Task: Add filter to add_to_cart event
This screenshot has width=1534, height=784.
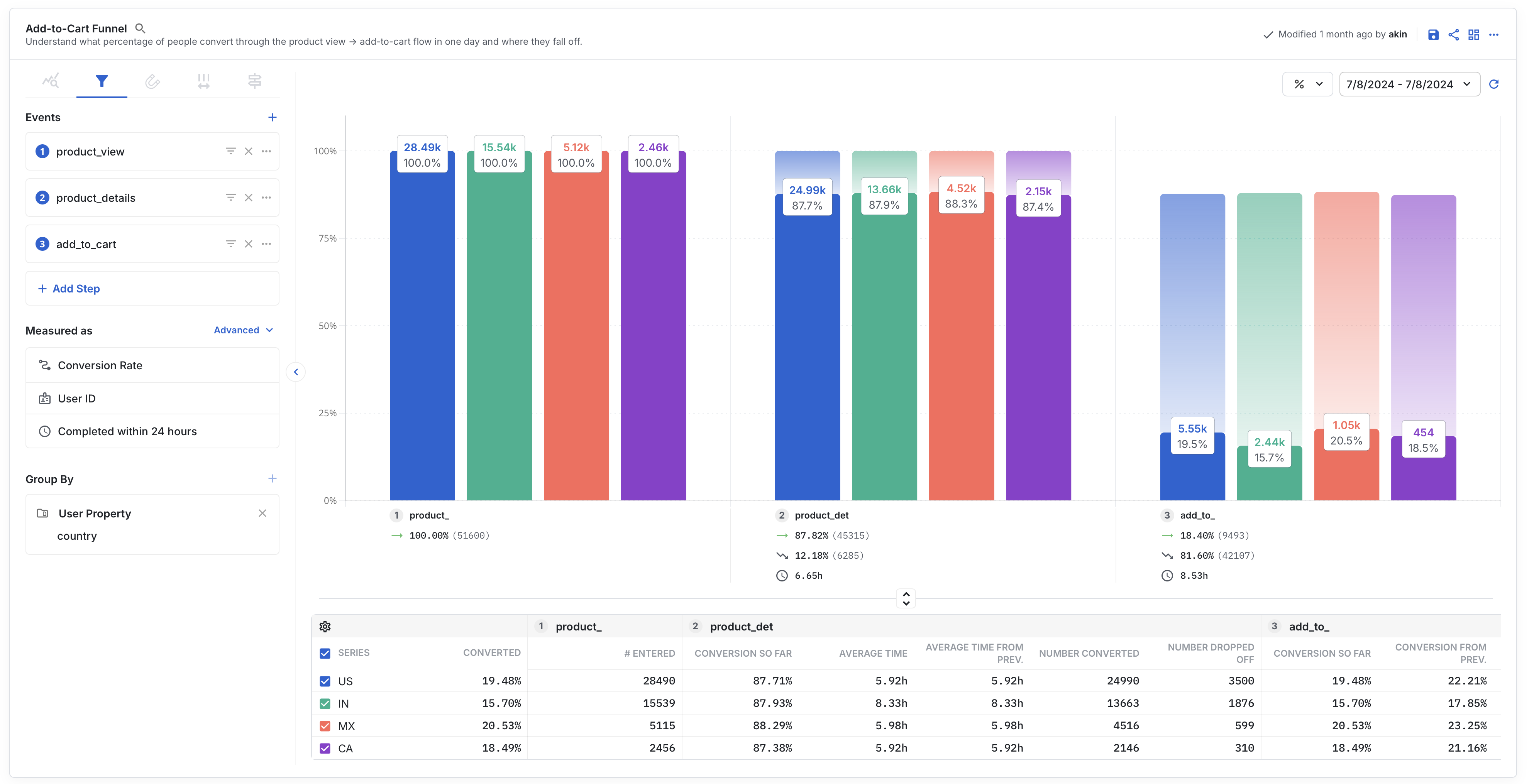Action: coord(230,244)
